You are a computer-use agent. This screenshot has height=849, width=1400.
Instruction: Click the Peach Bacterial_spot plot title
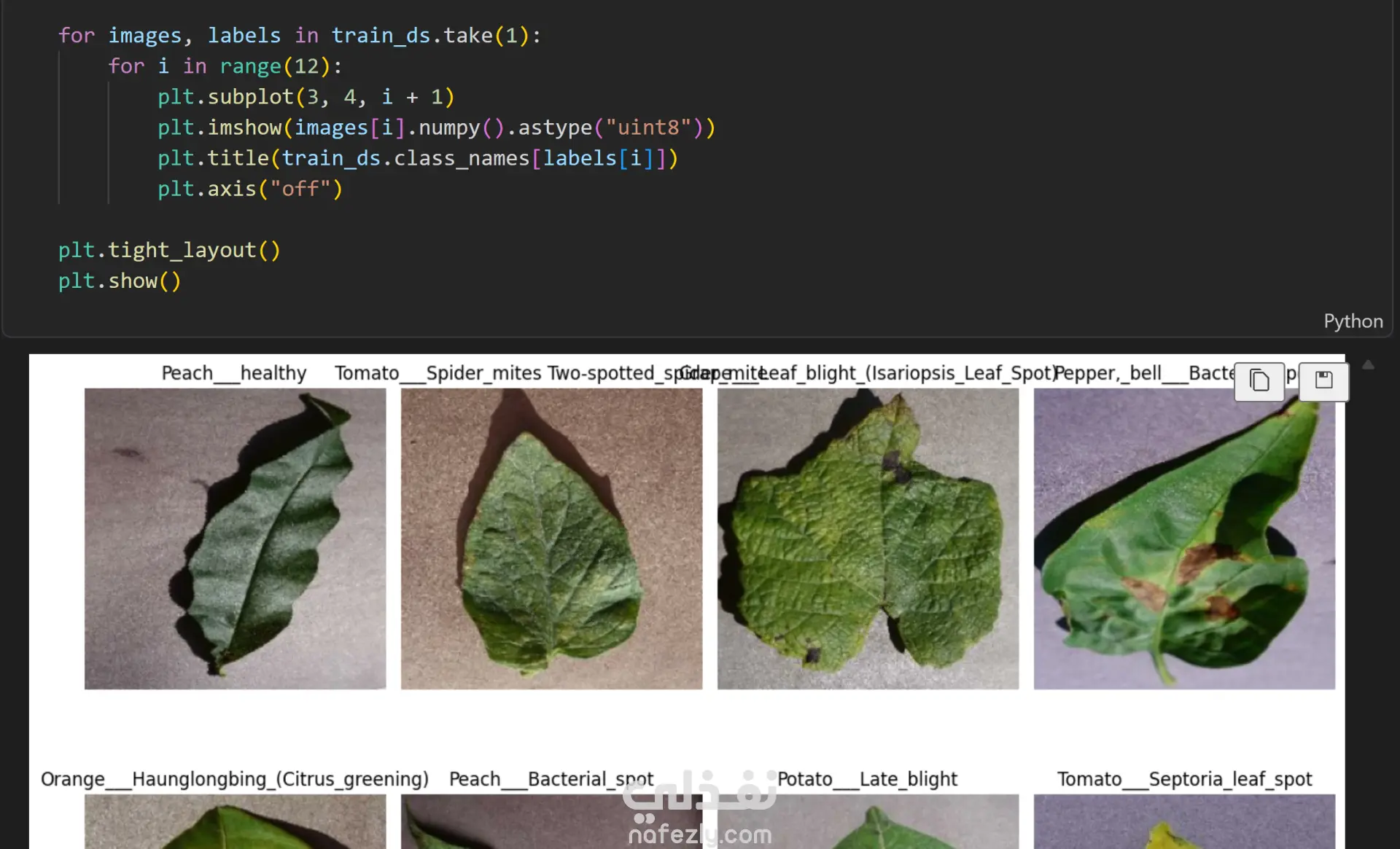[x=551, y=779]
